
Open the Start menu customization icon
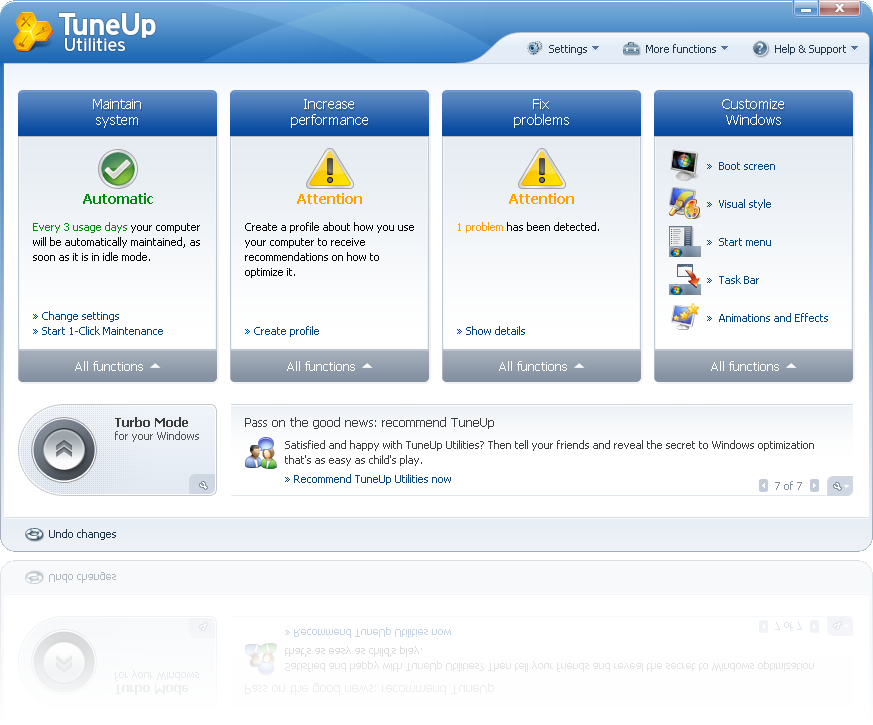pos(684,241)
